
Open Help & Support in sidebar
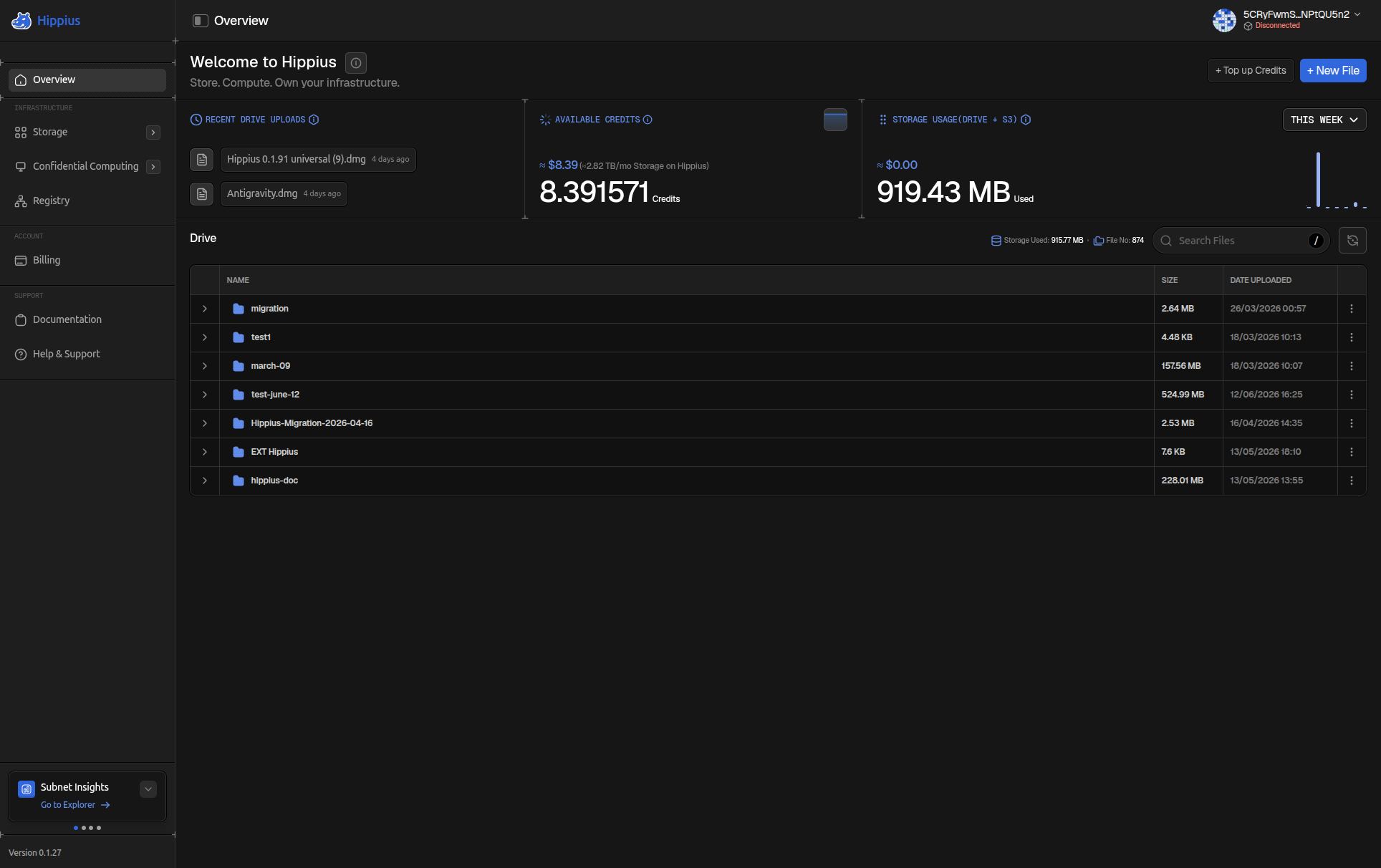click(87, 354)
